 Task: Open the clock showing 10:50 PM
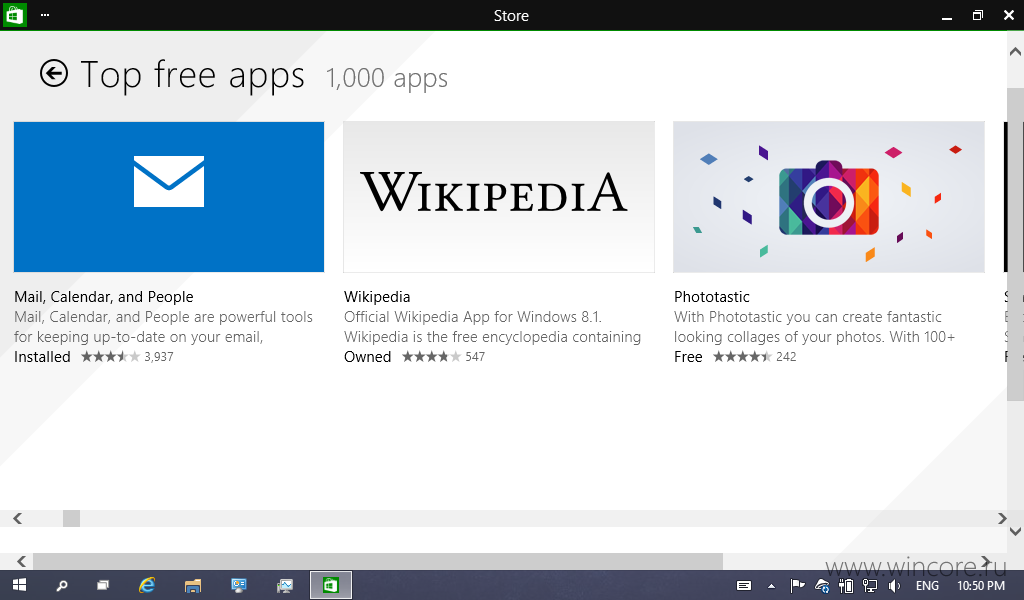(x=981, y=586)
